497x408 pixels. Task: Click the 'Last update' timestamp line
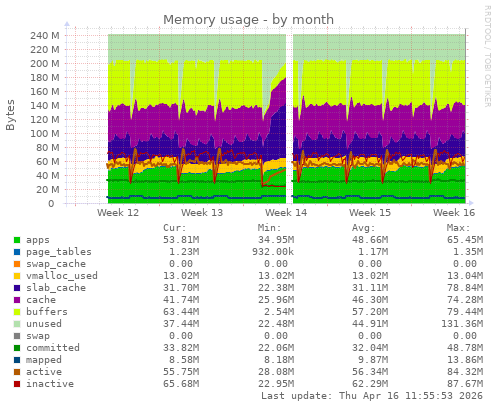click(x=372, y=396)
